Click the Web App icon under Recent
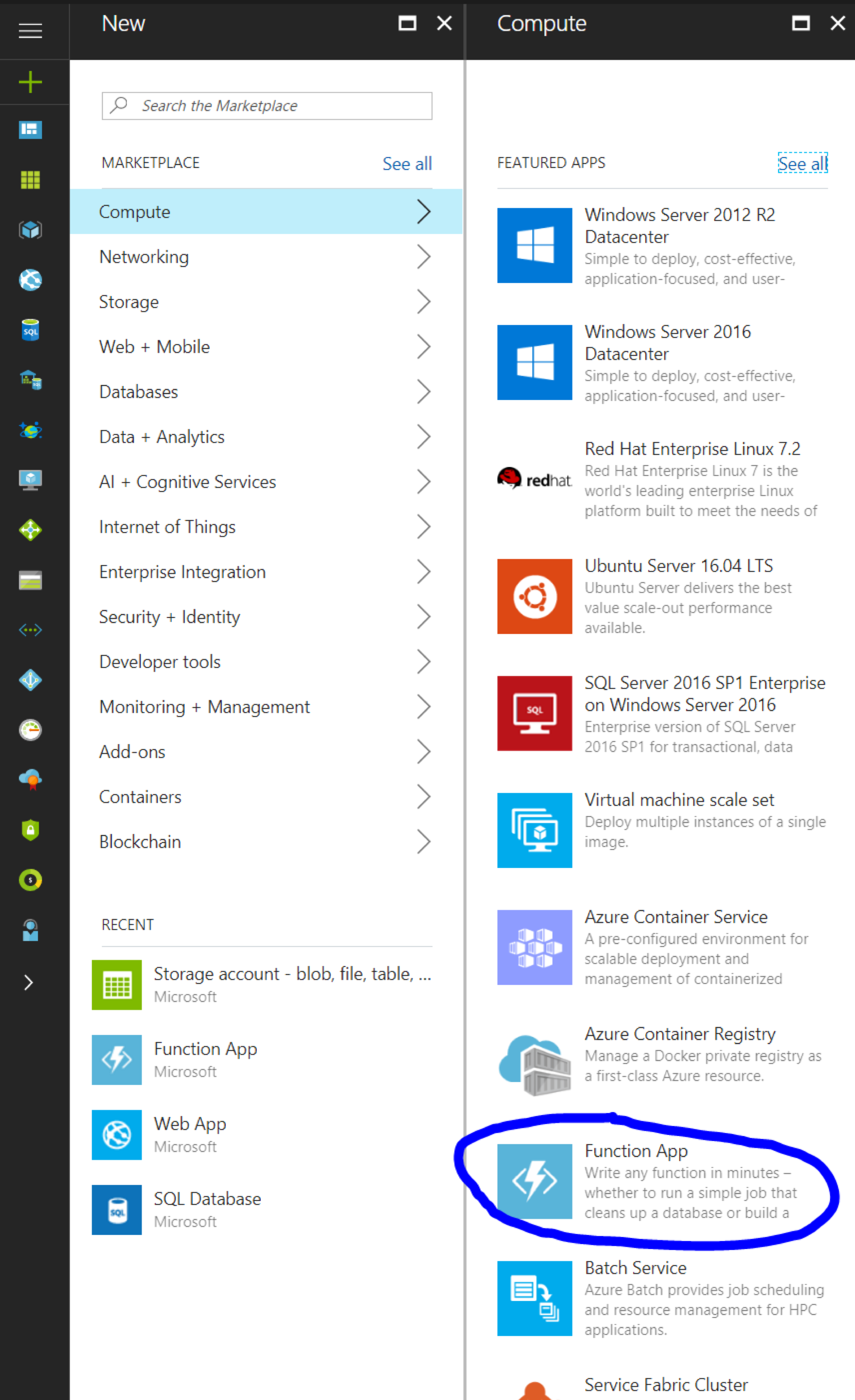The height and width of the screenshot is (1400, 855). 117,1134
